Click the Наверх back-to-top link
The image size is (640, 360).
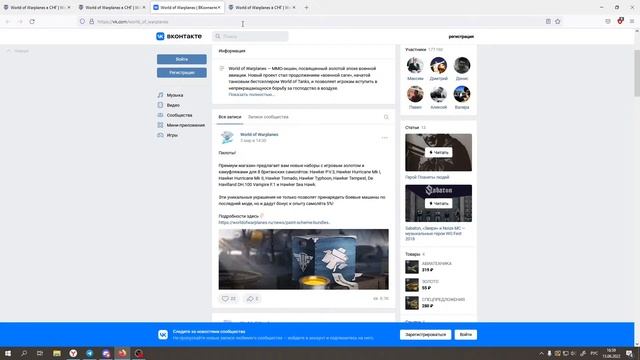pyautogui.click(x=18, y=51)
